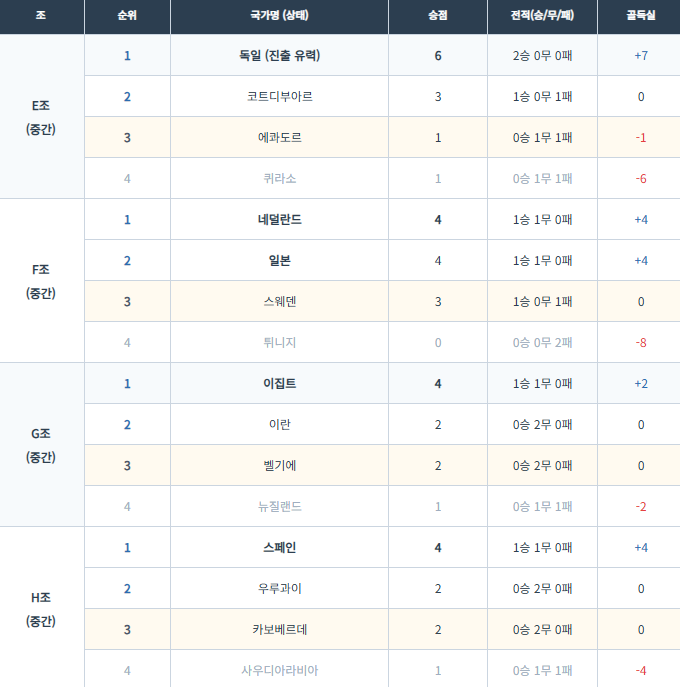
Task: Select the E조 (중간) group cell
Action: click(x=41, y=117)
